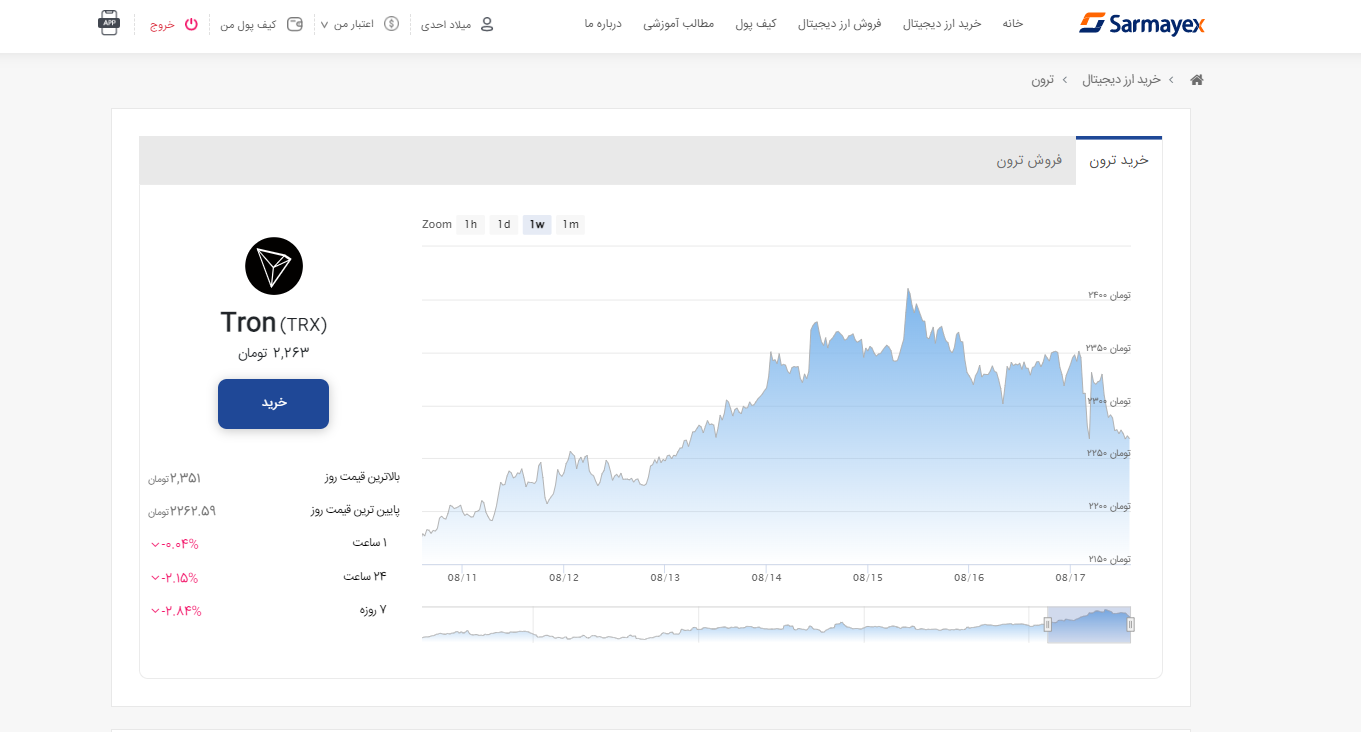This screenshot has width=1361, height=732.
Task: Open the مطالب آموزشی menu item
Action: (x=679, y=23)
